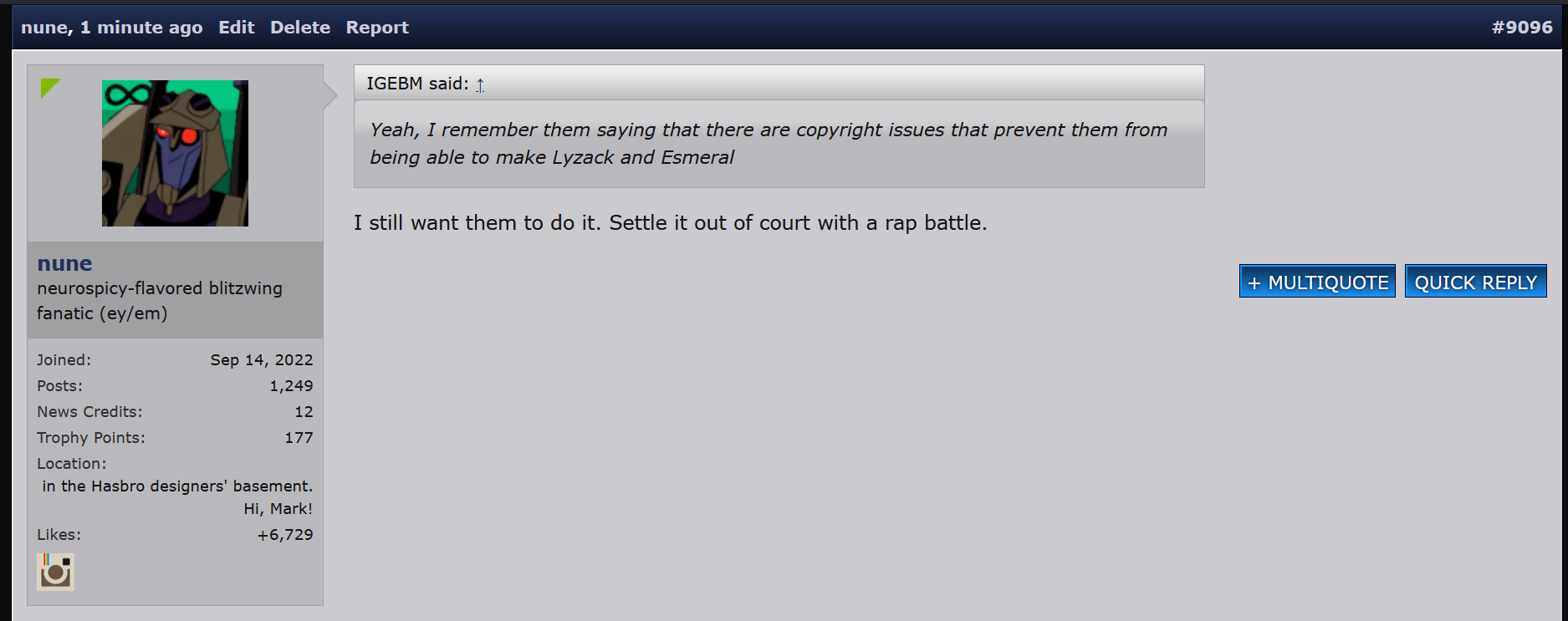The height and width of the screenshot is (621, 1568).
Task: Open nune's Blitzwing avatar image
Action: pyautogui.click(x=175, y=153)
